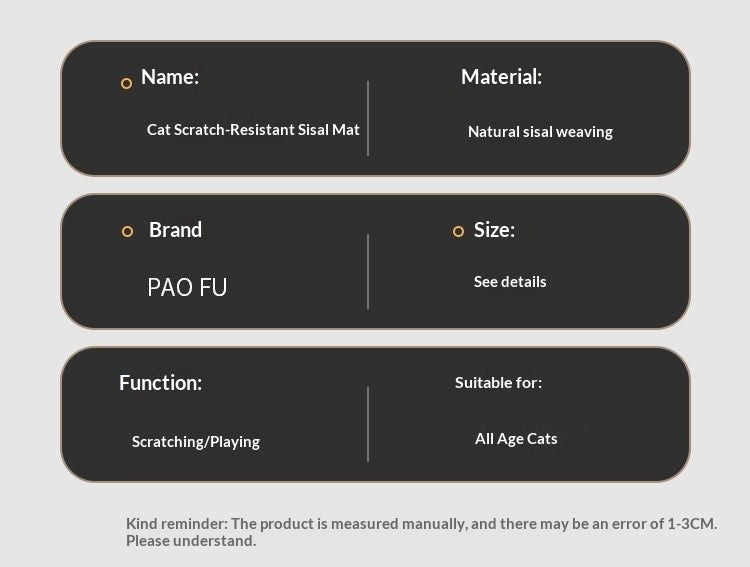Screen dimensions: 750x567
Task: Select the Scratching/Playing text
Action: pyautogui.click(x=196, y=442)
